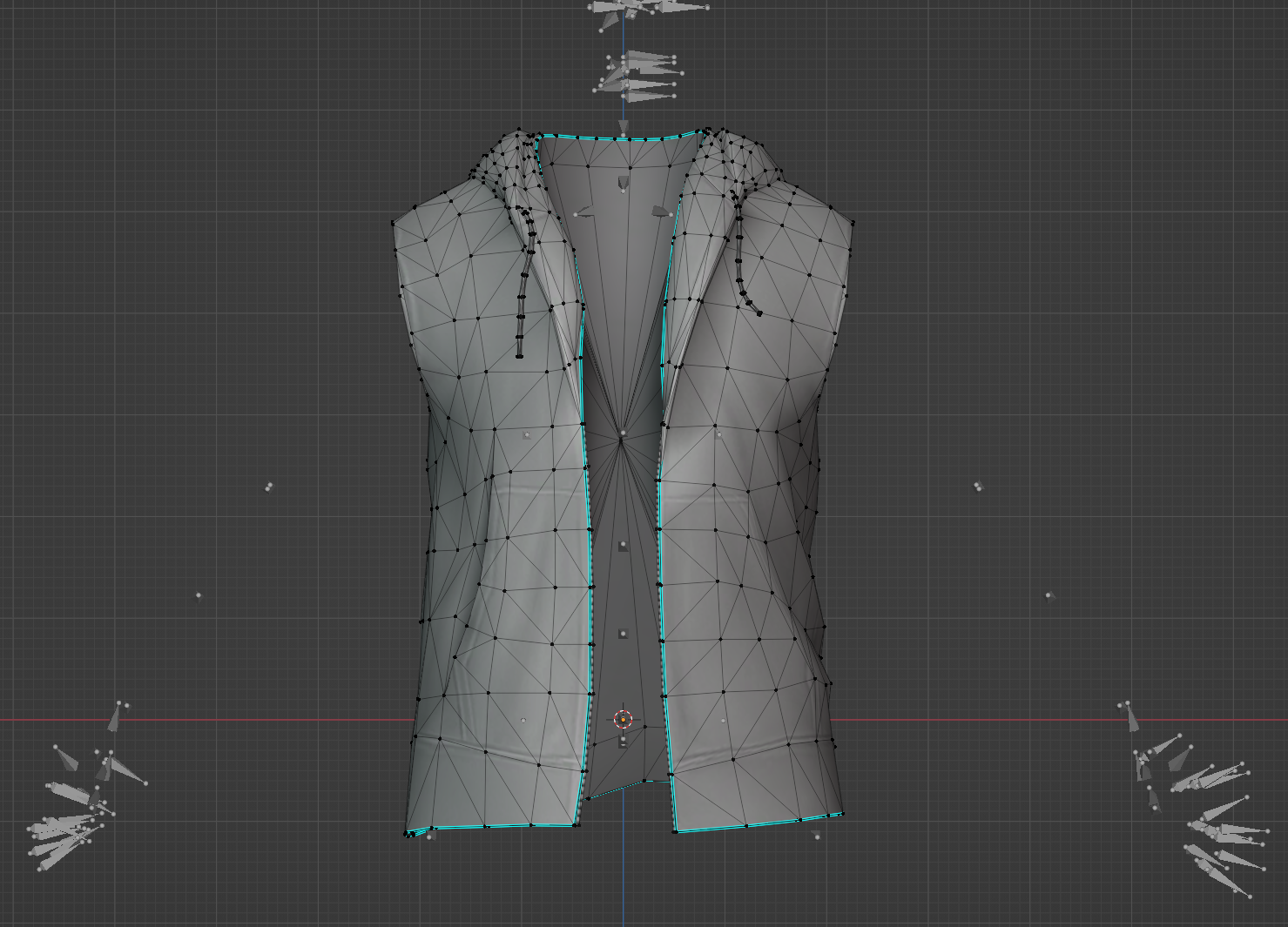Select the central vertex where inner edges converge
This screenshot has height=927, width=1288.
click(x=623, y=433)
